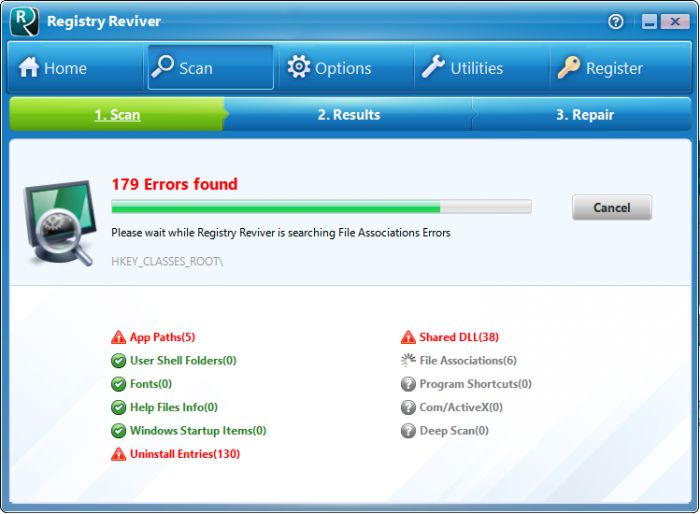
Task: Go to the Utilities tab
Action: click(482, 68)
